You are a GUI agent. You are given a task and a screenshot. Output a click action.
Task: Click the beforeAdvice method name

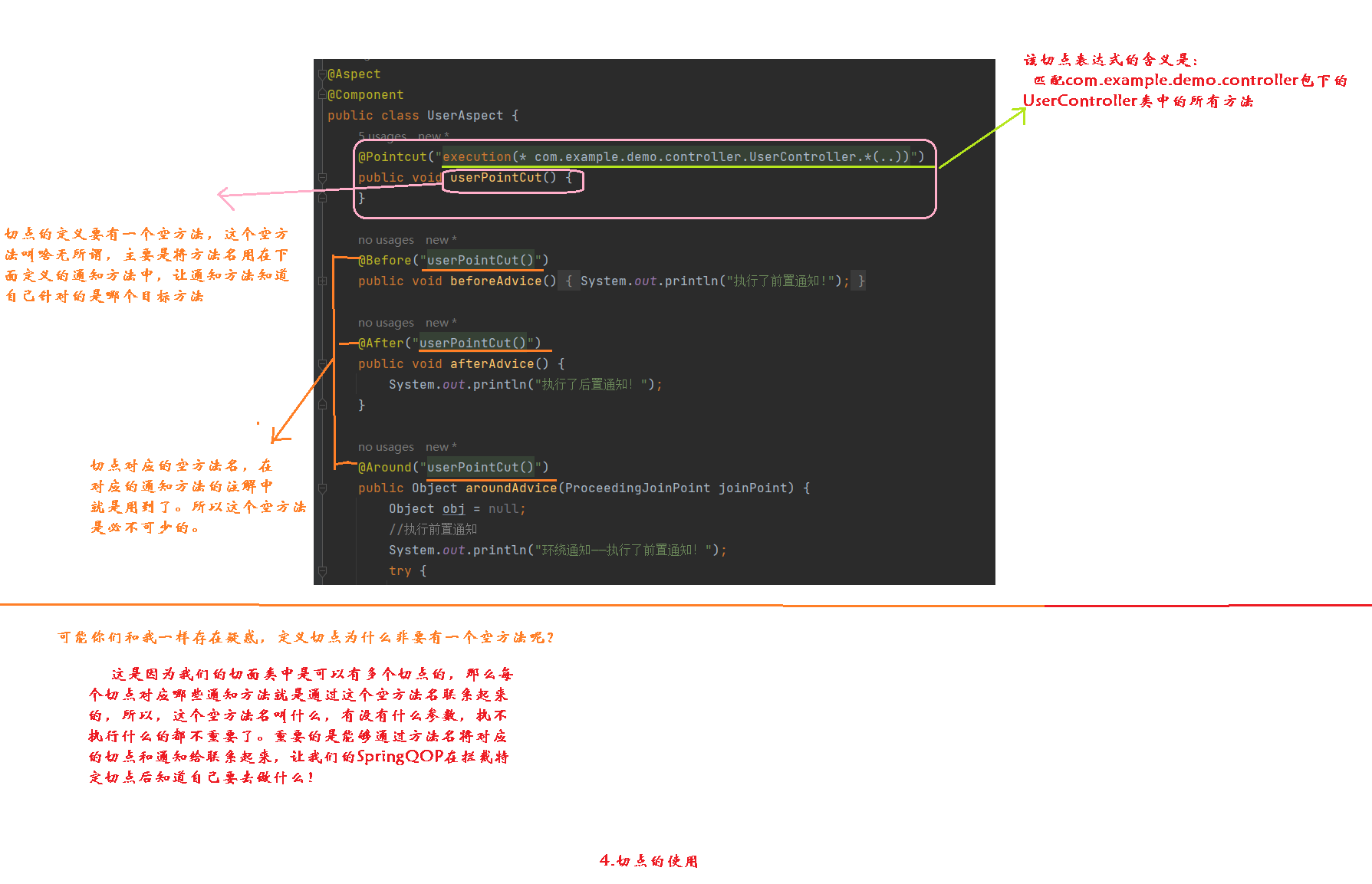(x=495, y=281)
